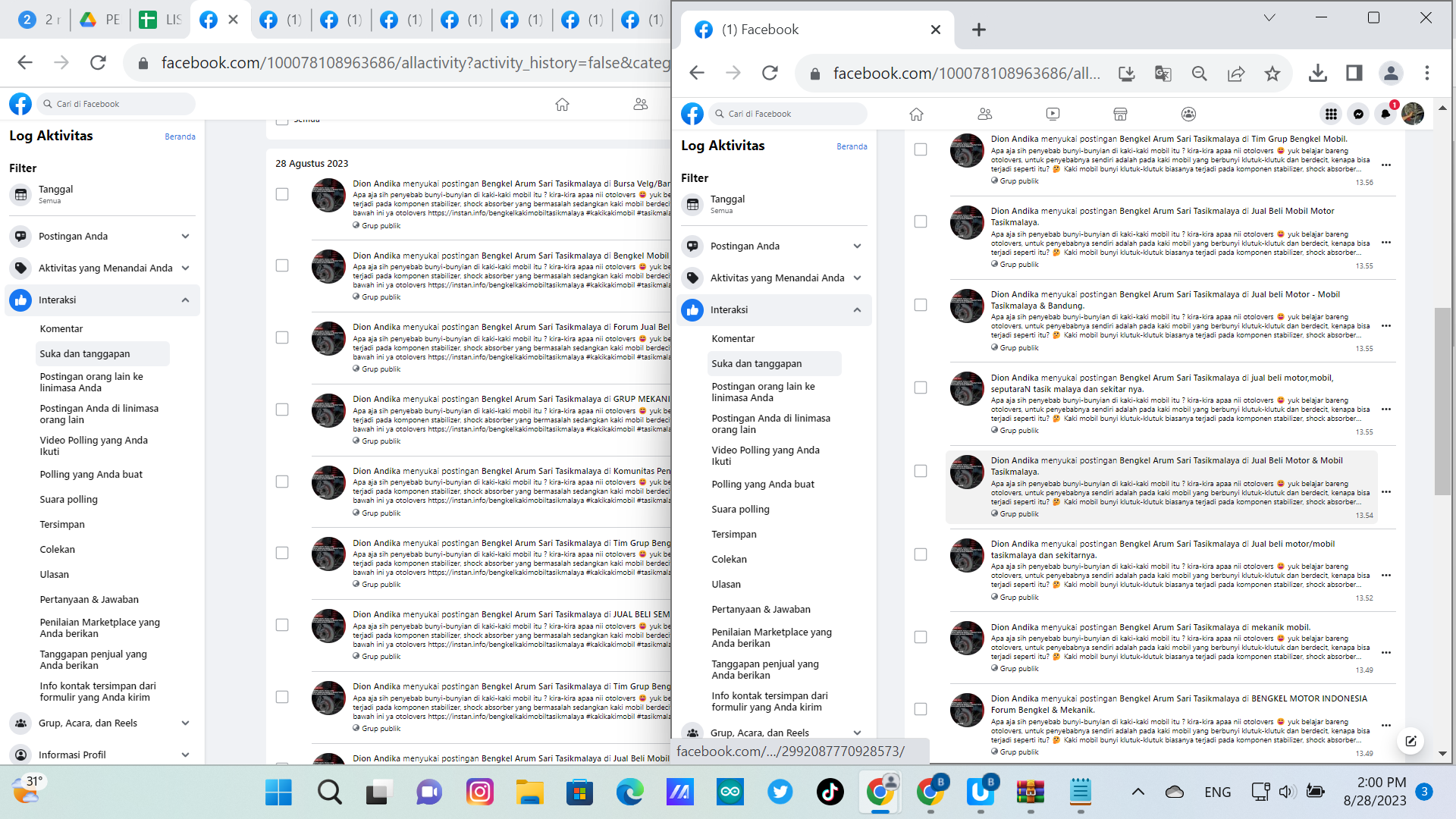Click Cari di Facebook search field in right window
This screenshot has width=1456, height=819.
click(x=789, y=114)
